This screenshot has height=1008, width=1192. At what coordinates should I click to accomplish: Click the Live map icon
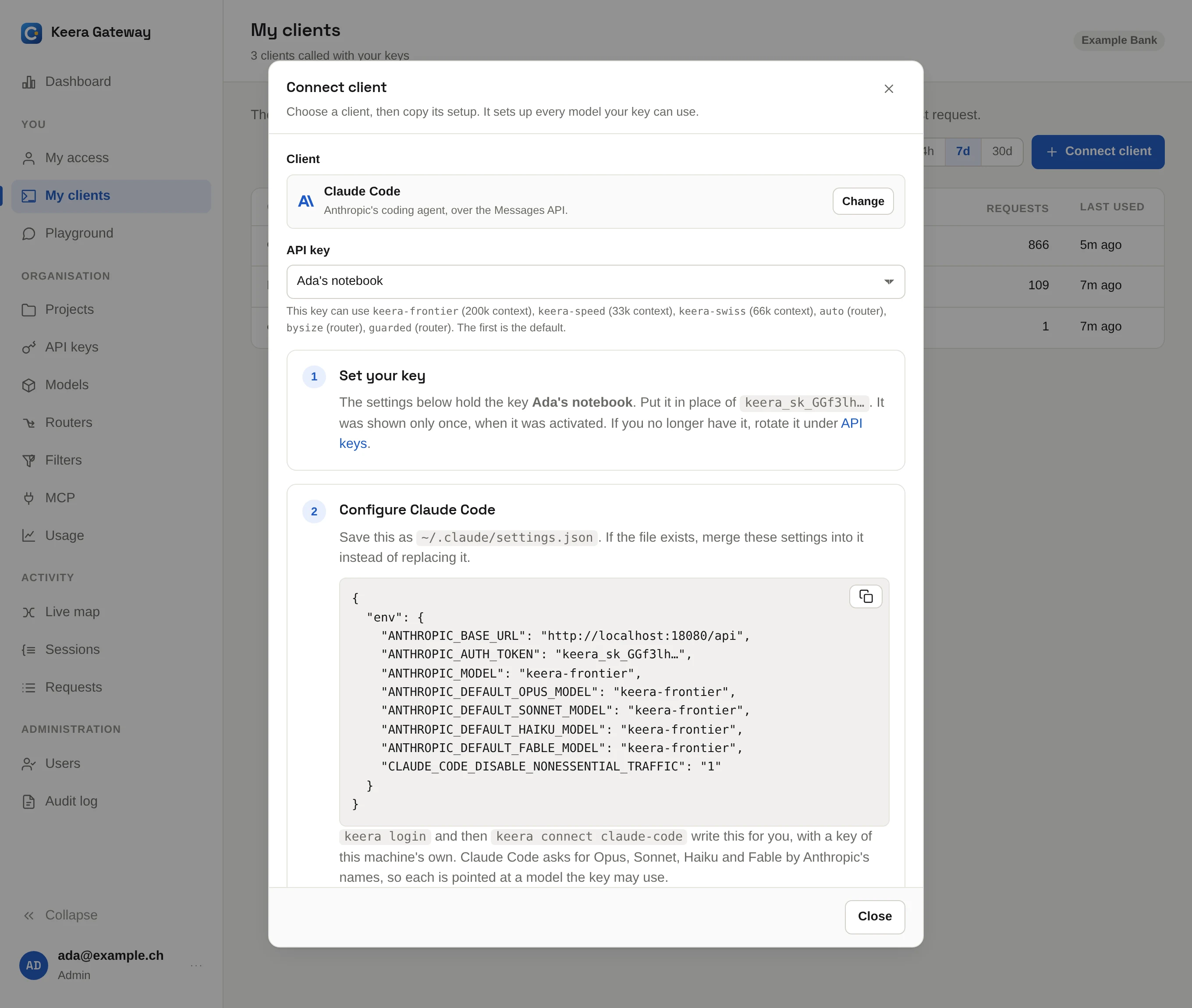tap(28, 612)
